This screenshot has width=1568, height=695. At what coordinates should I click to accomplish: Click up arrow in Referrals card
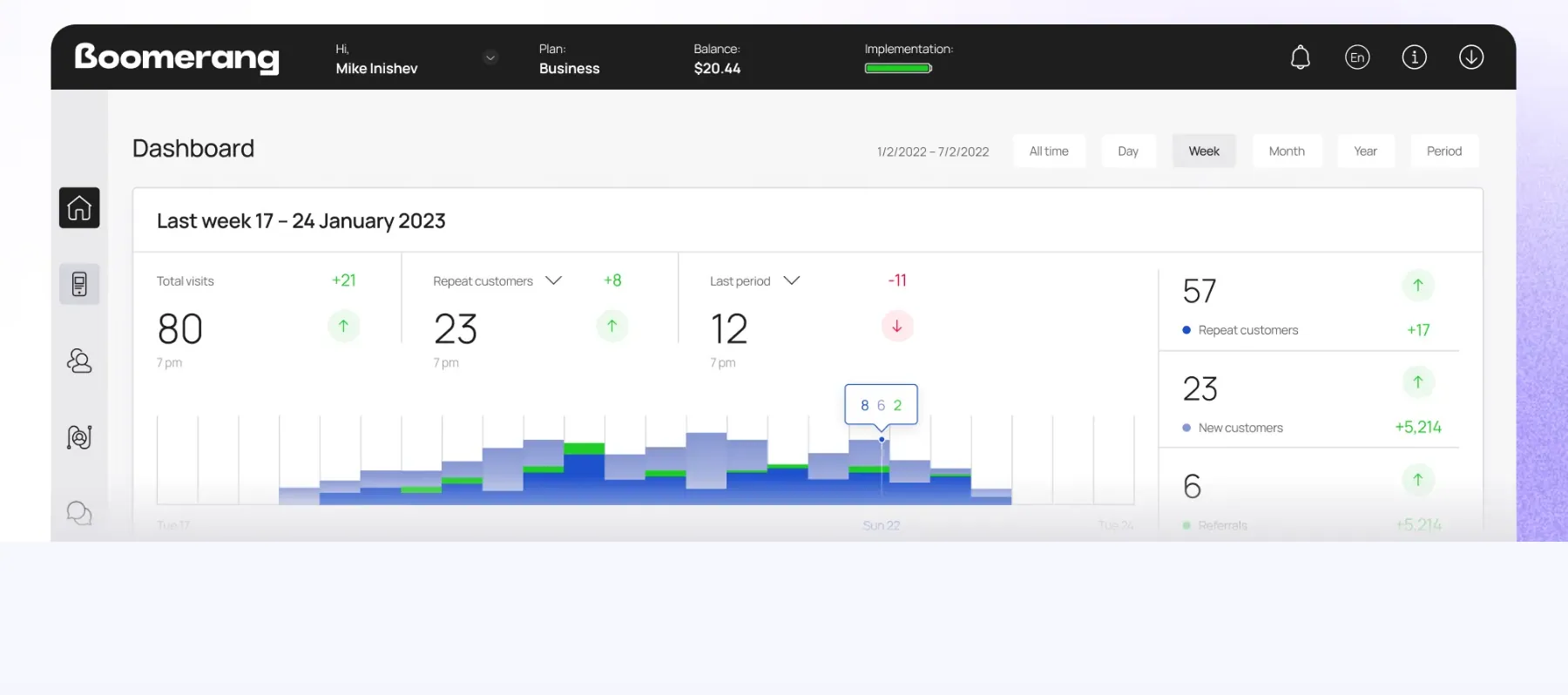[1418, 480]
